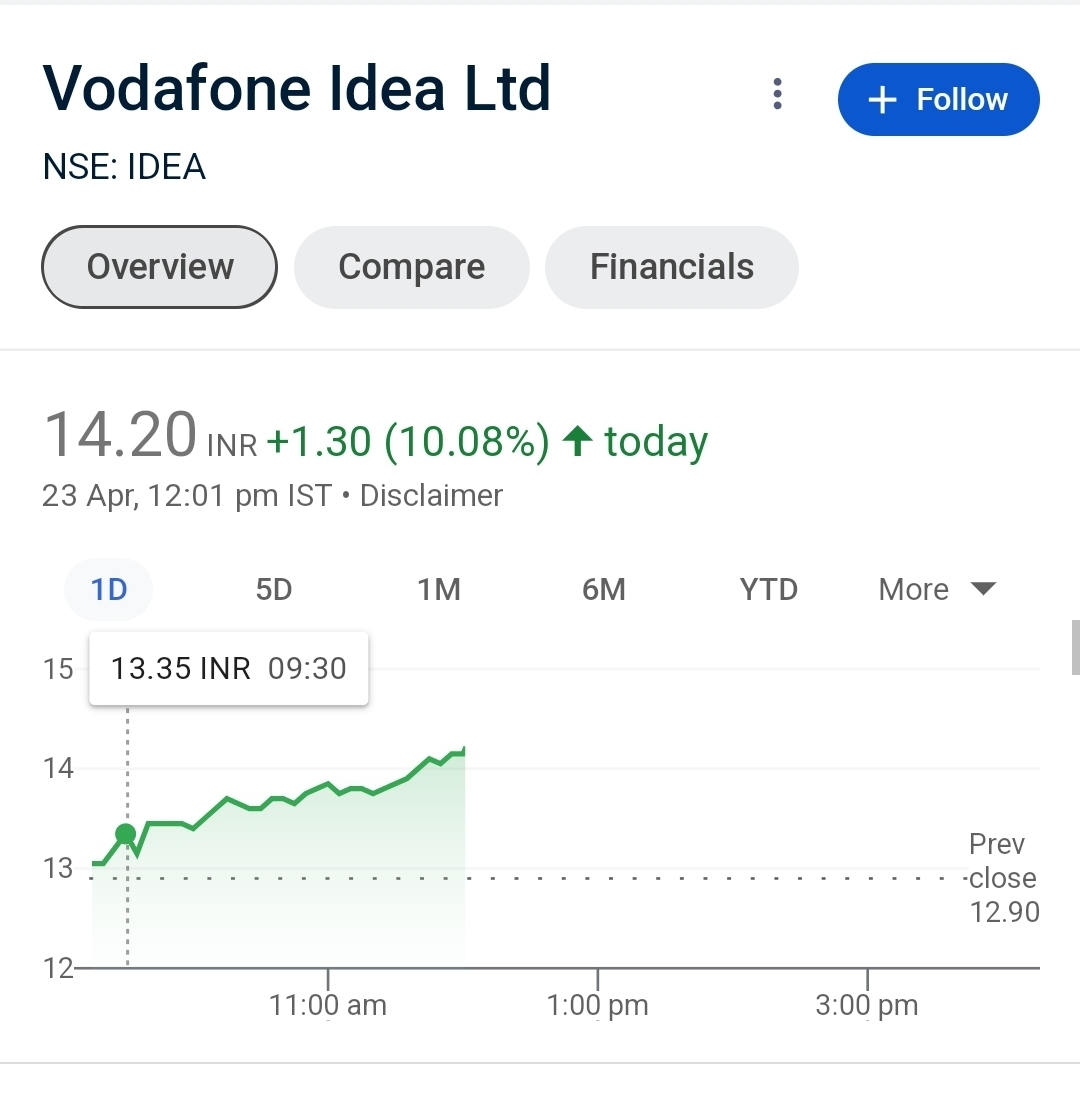Screen dimensions: 1080x1098
Task: Click the 11:00 am axis label
Action: click(x=328, y=1005)
